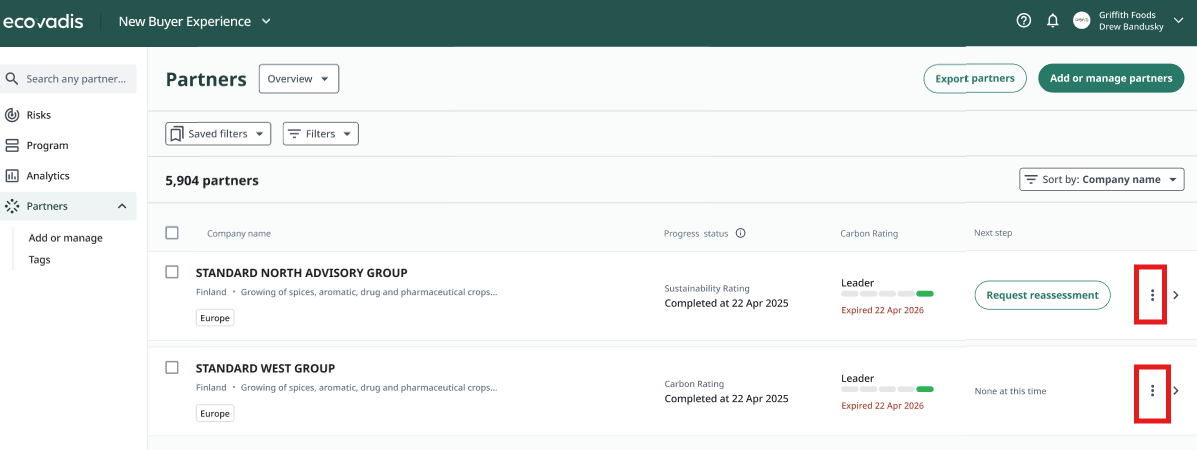Click Carbon Rating status for STANDARD WEST GROUP
1197x450 pixels.
point(694,384)
